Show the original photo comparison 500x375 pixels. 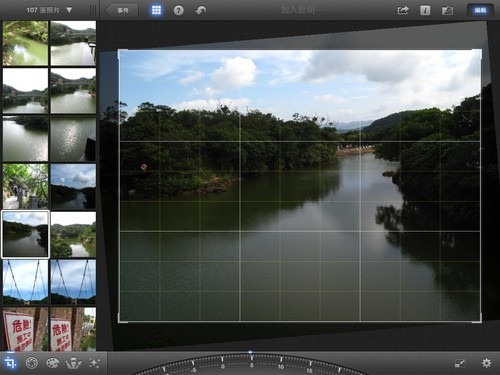(447, 10)
